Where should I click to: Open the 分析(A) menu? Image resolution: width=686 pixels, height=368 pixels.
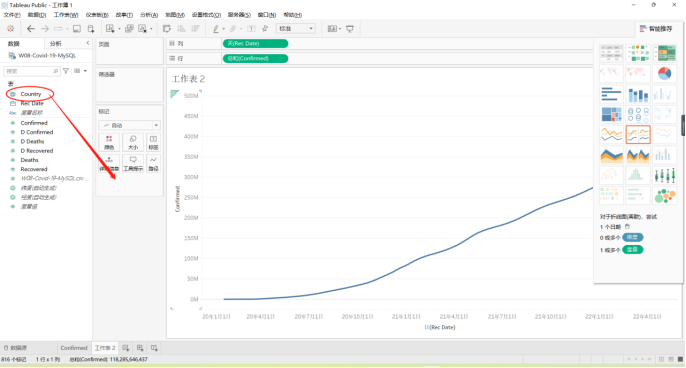tap(149, 15)
